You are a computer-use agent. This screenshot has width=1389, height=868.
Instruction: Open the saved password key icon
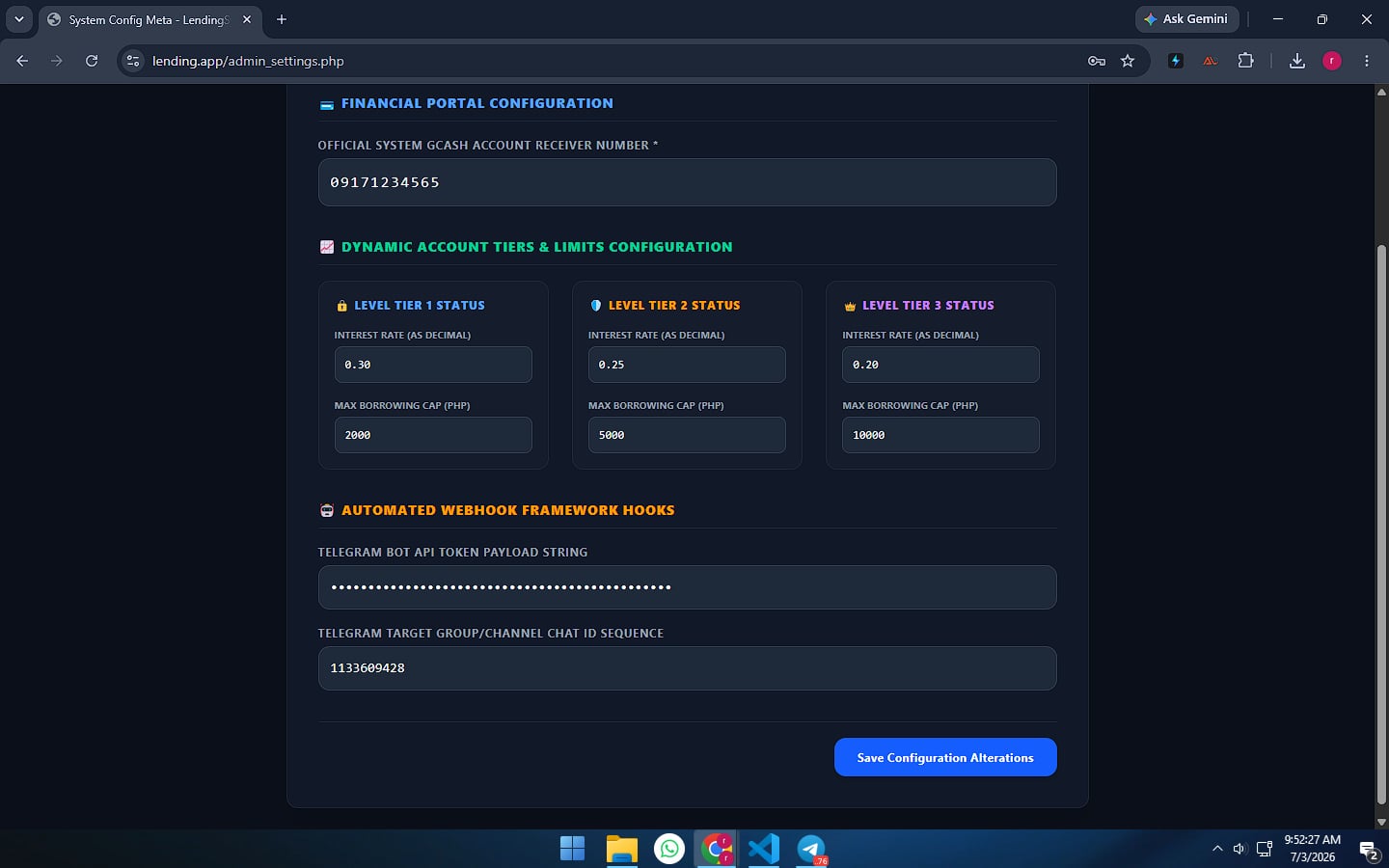coord(1097,61)
